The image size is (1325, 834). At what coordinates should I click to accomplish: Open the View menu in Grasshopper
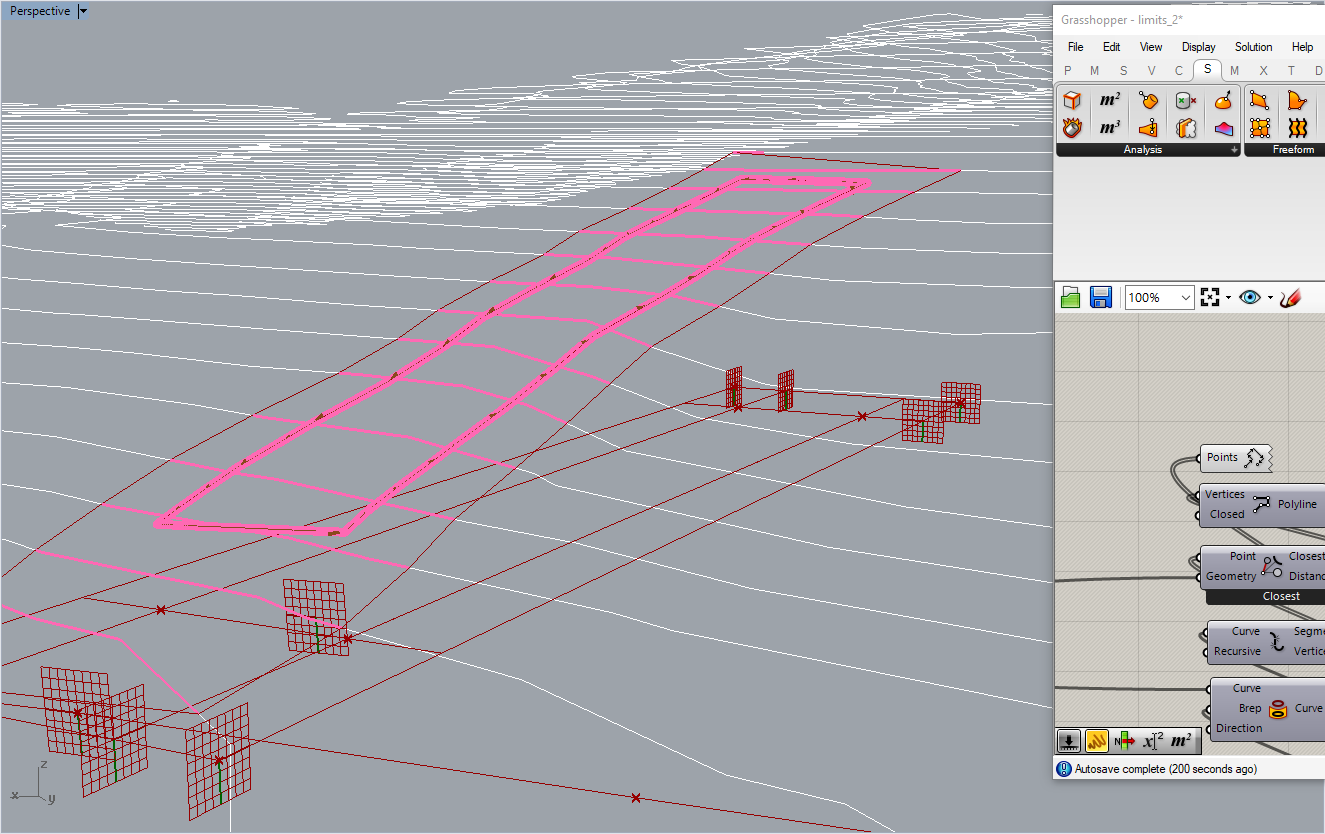pos(1151,47)
